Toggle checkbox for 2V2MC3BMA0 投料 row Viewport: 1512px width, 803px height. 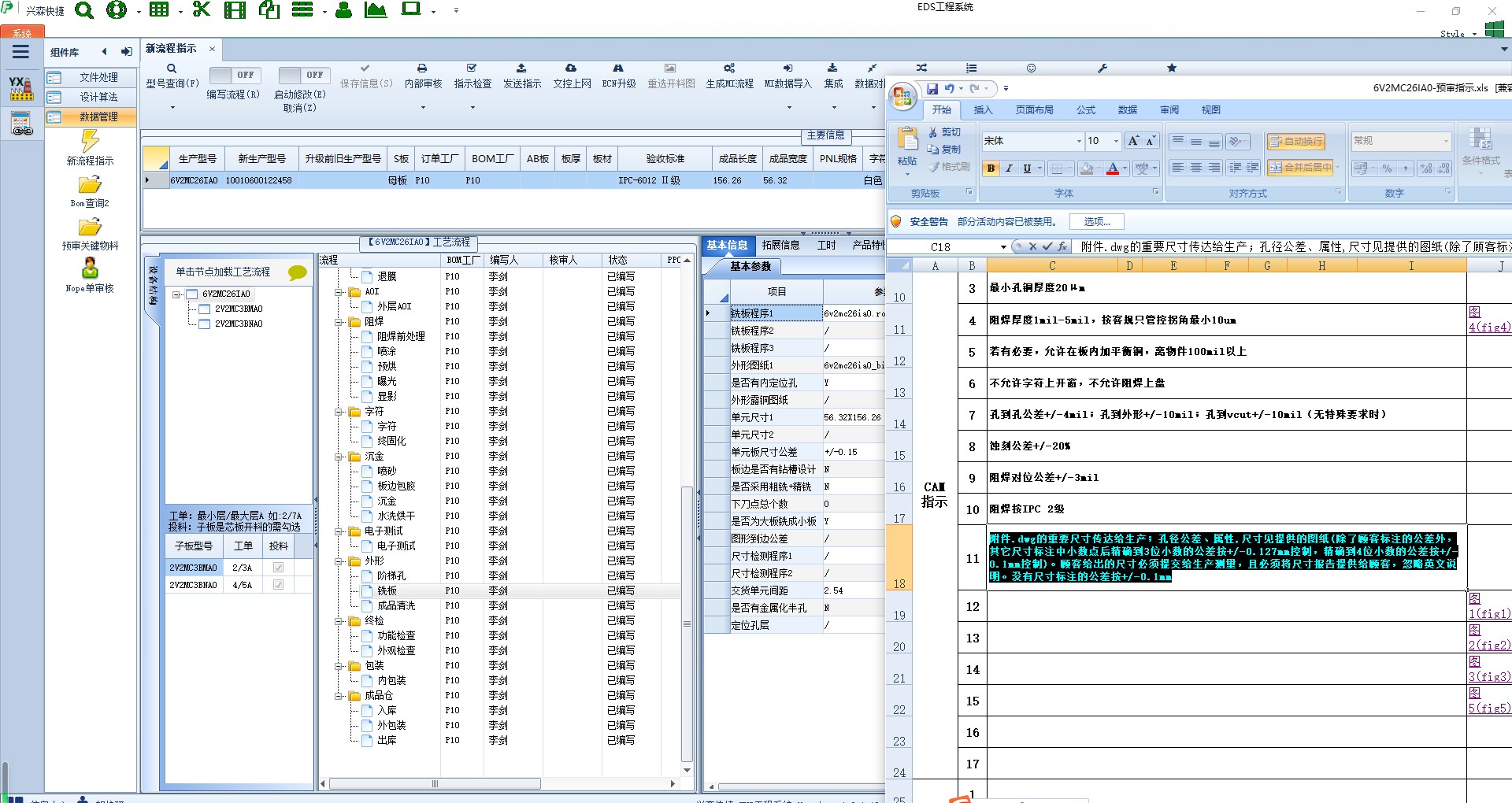coord(278,568)
